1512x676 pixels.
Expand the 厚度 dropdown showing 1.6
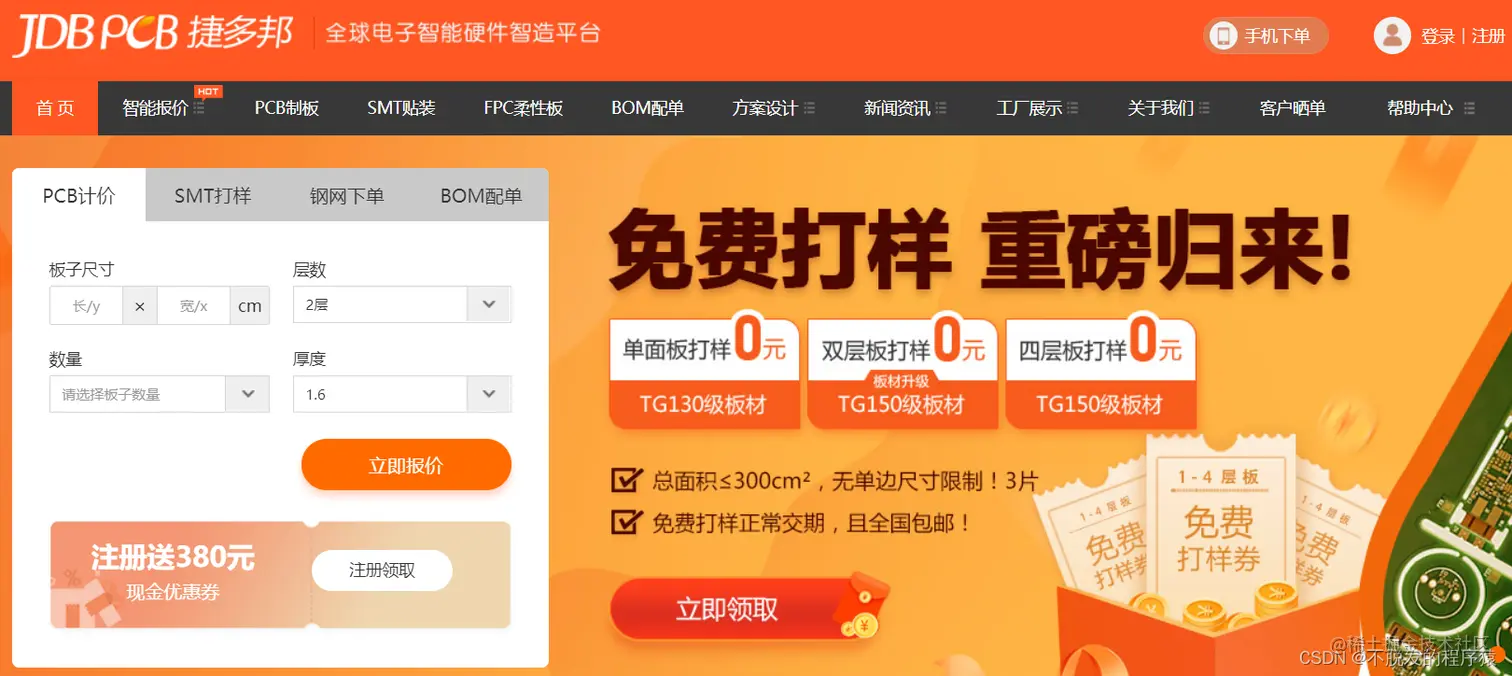402,394
